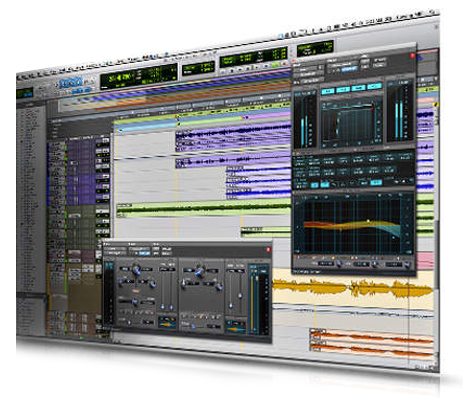463x398 pixels.
Task: Click the red record button in transport
Action: [x=284, y=64]
